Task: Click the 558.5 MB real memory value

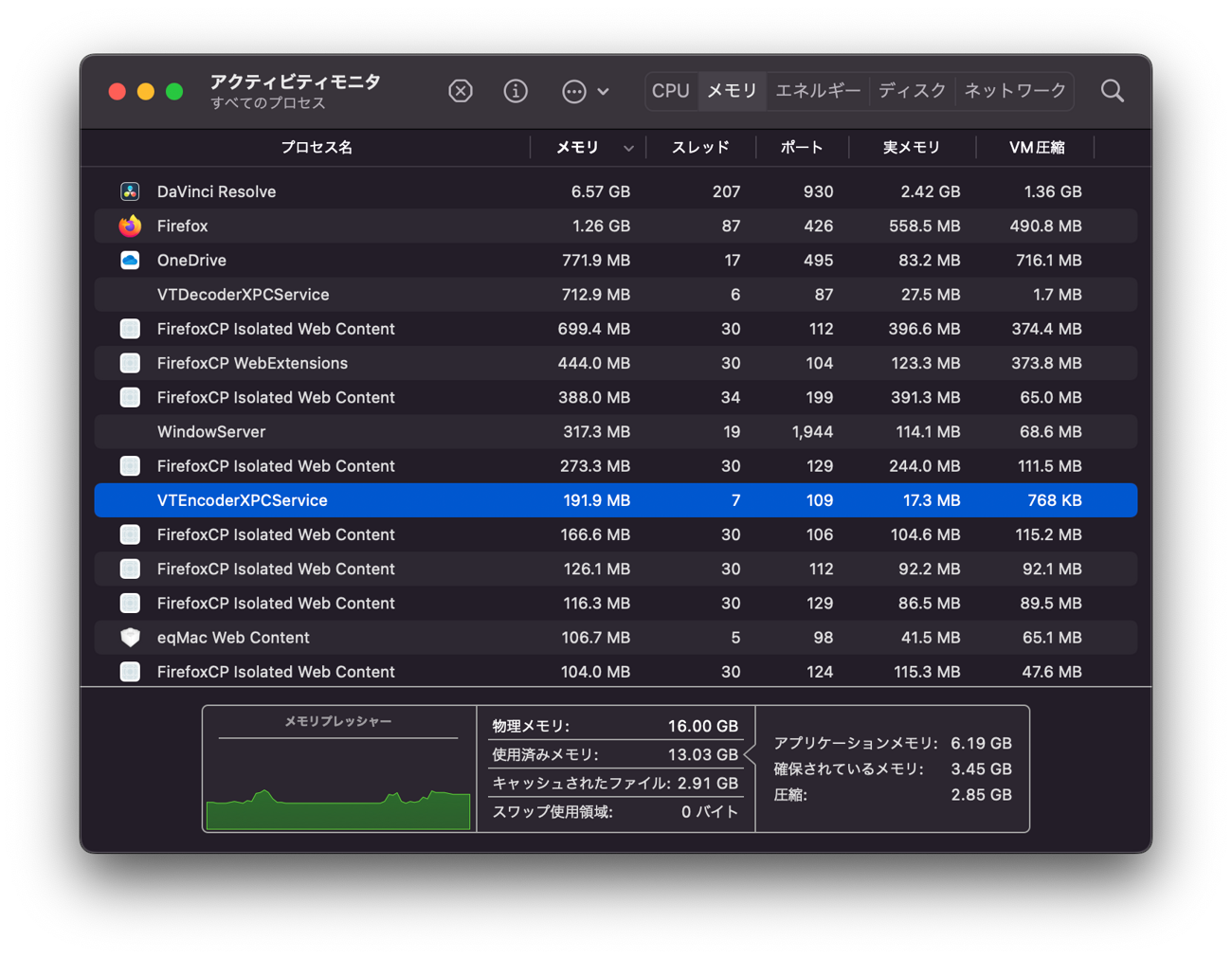Action: (924, 226)
